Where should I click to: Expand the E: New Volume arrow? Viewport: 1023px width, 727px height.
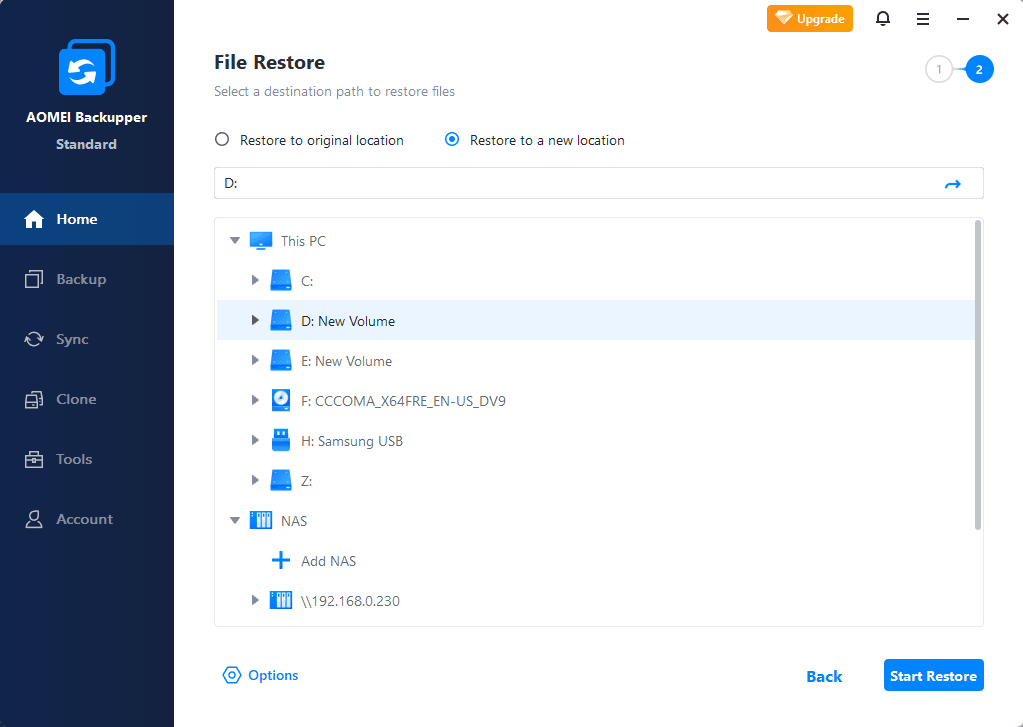pos(256,361)
